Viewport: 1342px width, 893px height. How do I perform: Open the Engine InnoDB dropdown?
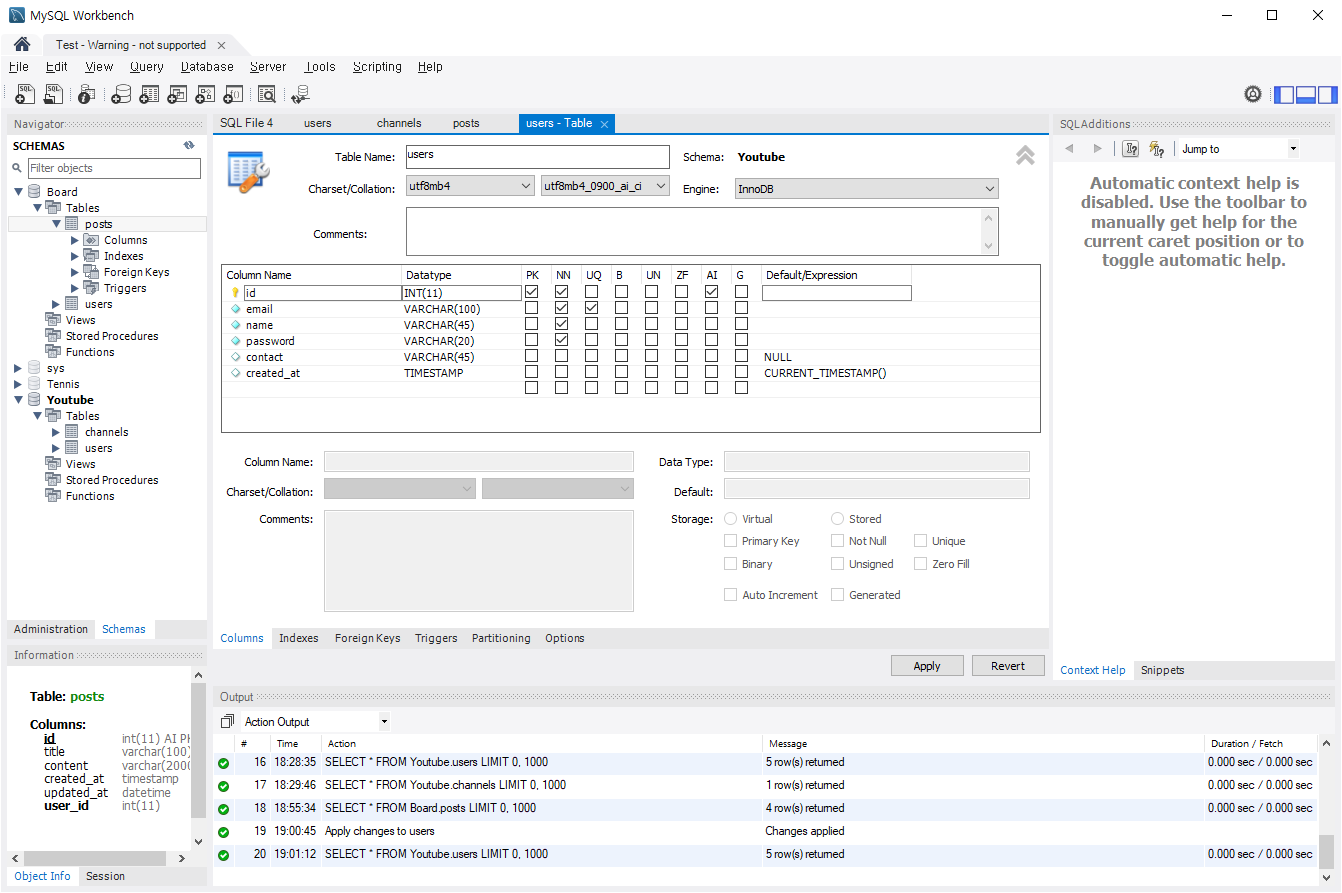(x=866, y=188)
